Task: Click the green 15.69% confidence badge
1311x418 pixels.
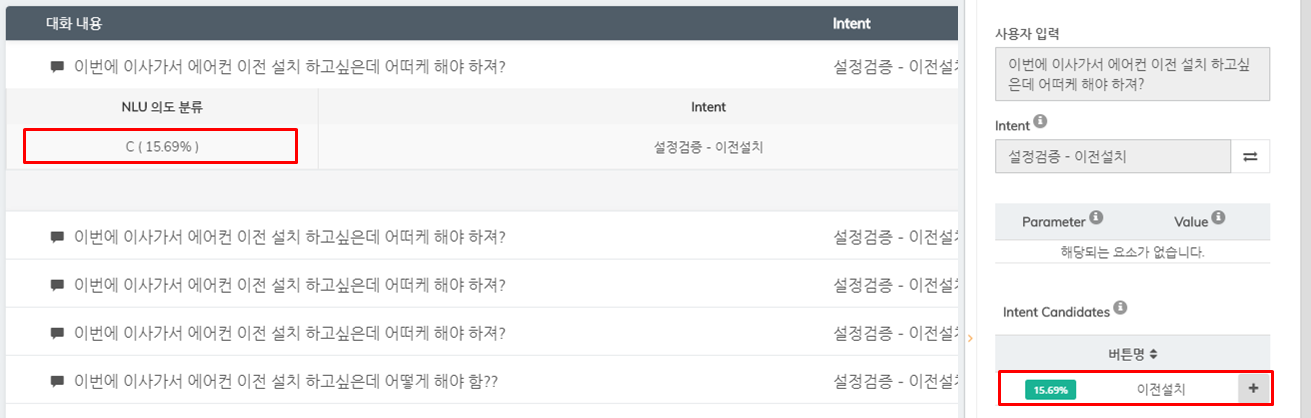Action: point(1050,390)
